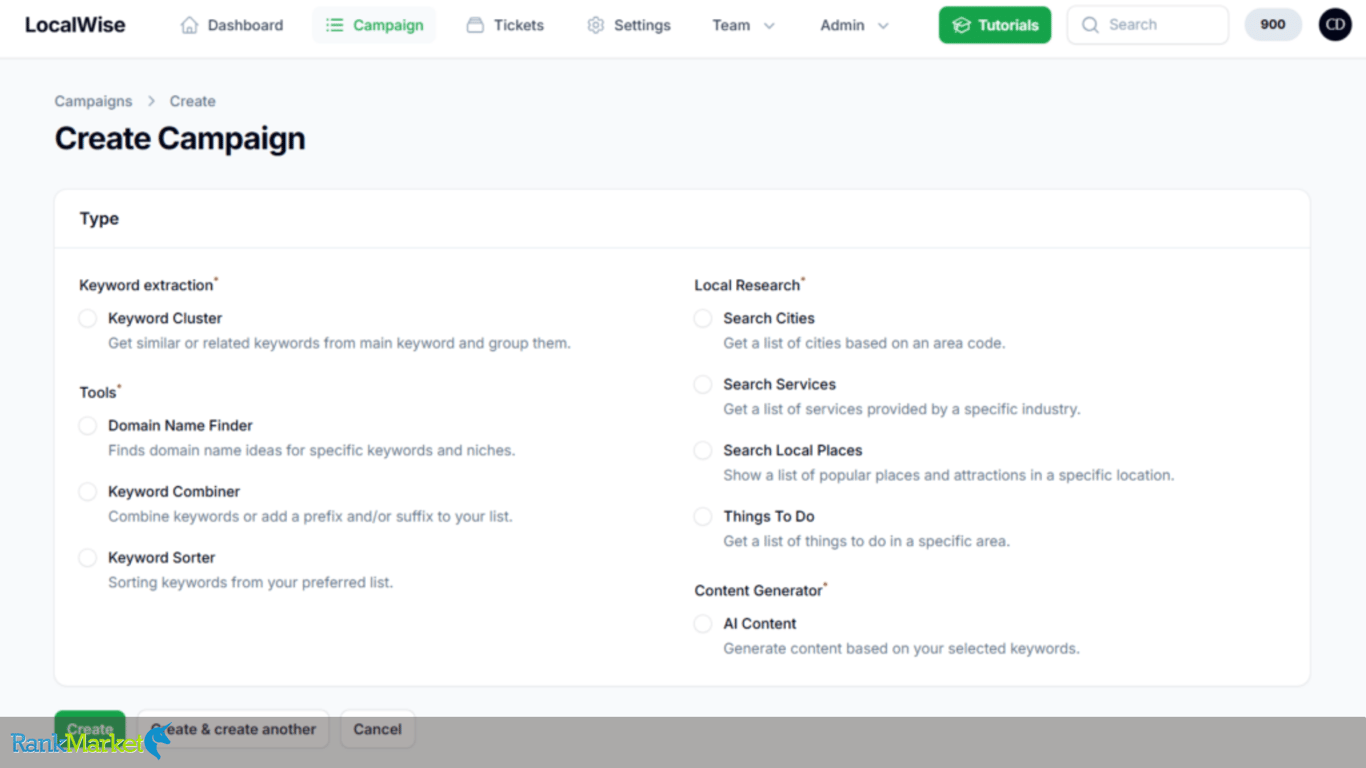
Task: Click the Keyword extraction group label
Action: (146, 285)
